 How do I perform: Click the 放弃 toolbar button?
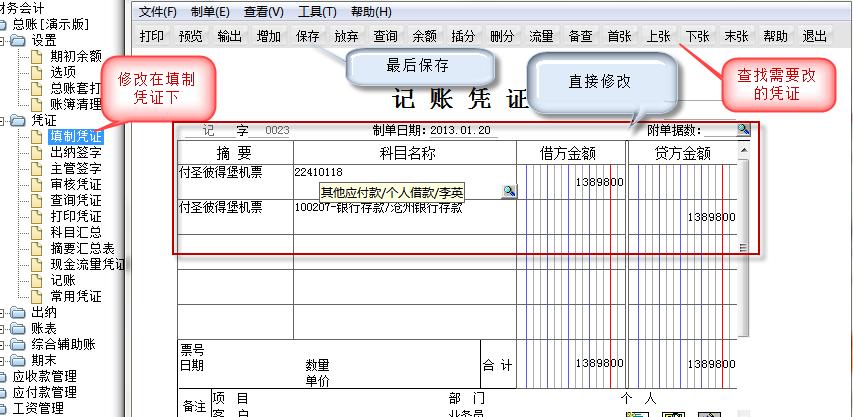pyautogui.click(x=347, y=36)
